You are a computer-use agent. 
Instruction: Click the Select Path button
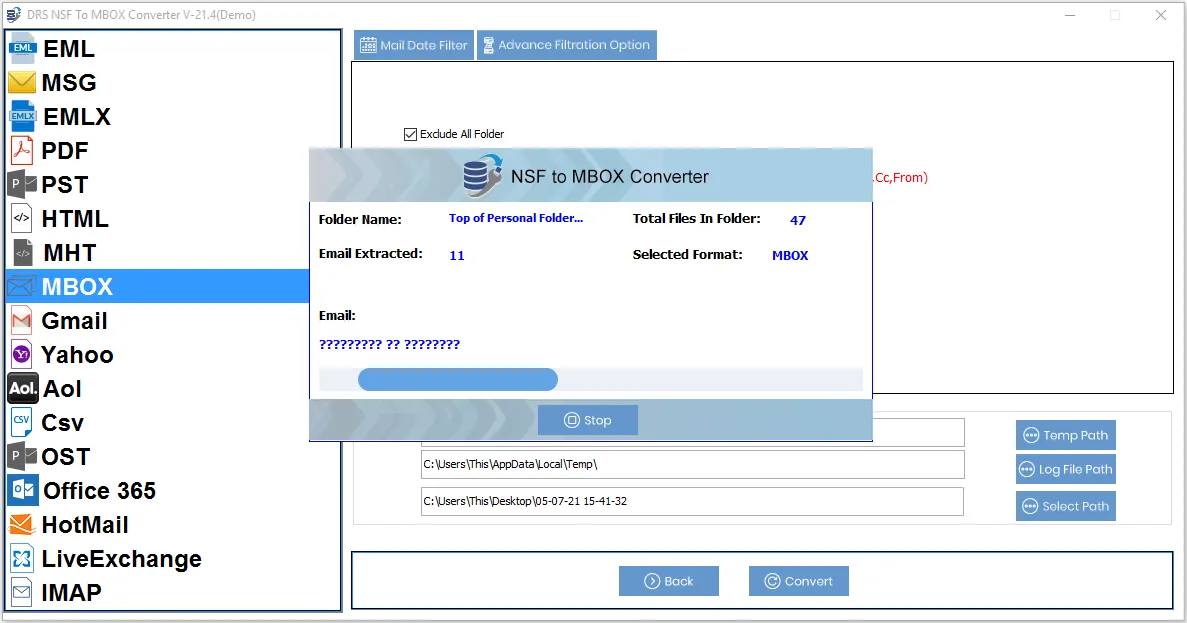point(1066,506)
